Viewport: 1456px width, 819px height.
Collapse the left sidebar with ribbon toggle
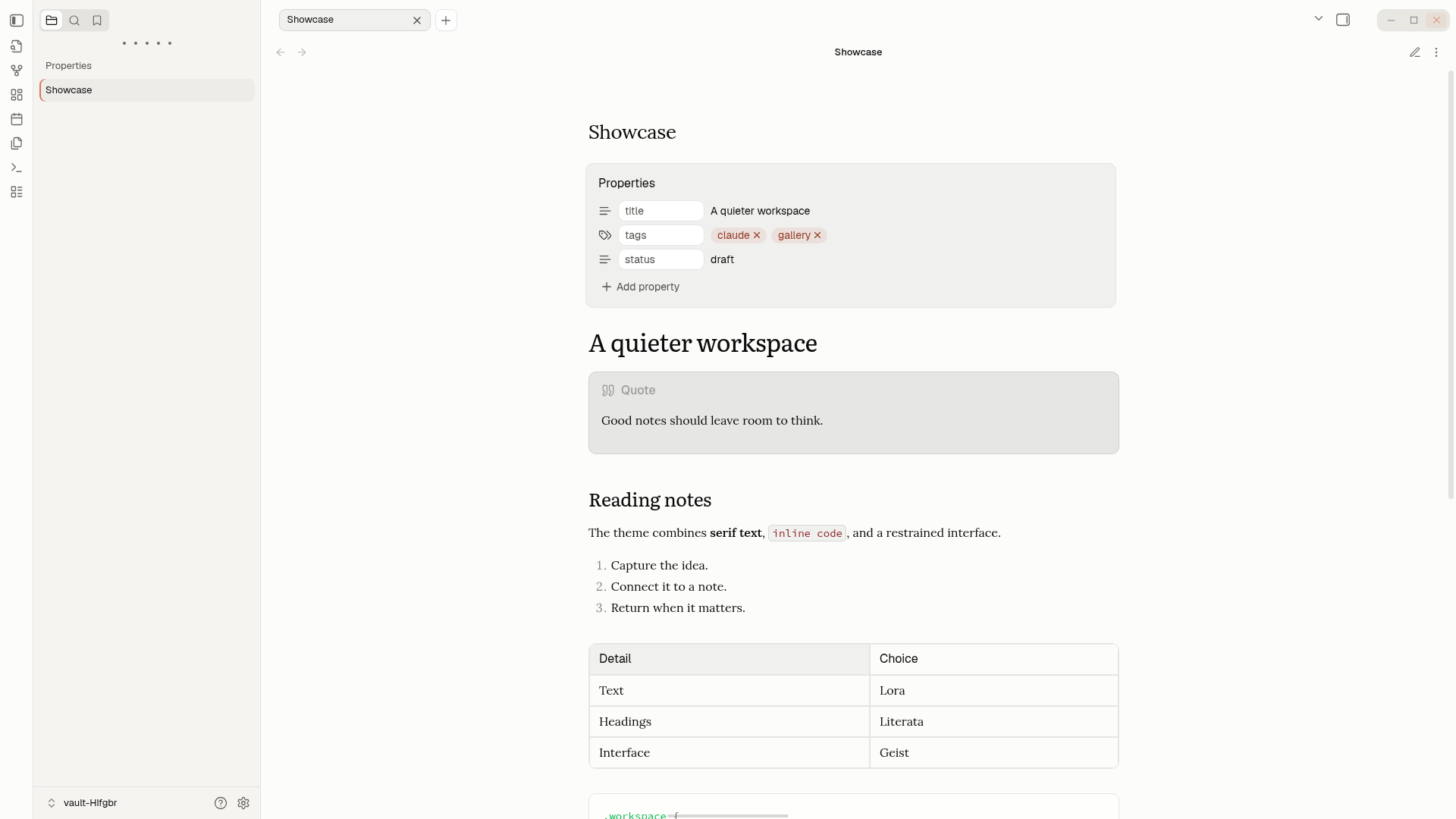[x=17, y=20]
